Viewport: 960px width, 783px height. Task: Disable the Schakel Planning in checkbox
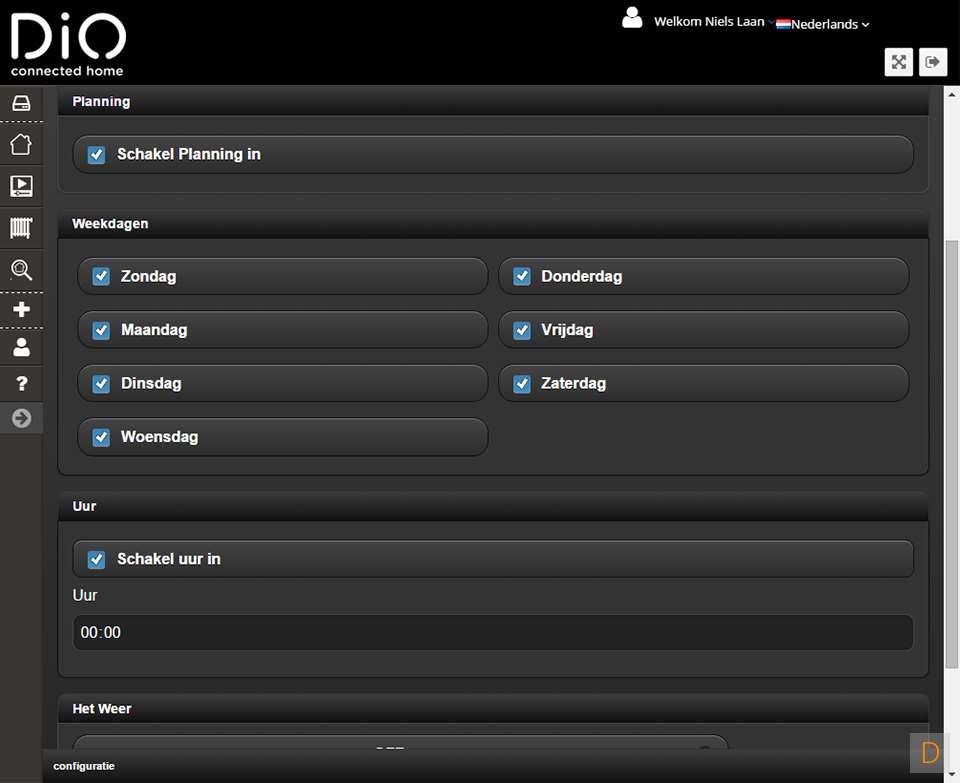(x=97, y=155)
